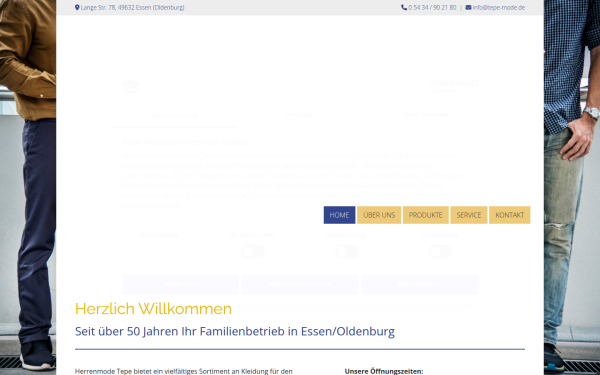Click the envelope icon before the email address
Screen dimensions: 600x375
pyautogui.click(x=468, y=7)
